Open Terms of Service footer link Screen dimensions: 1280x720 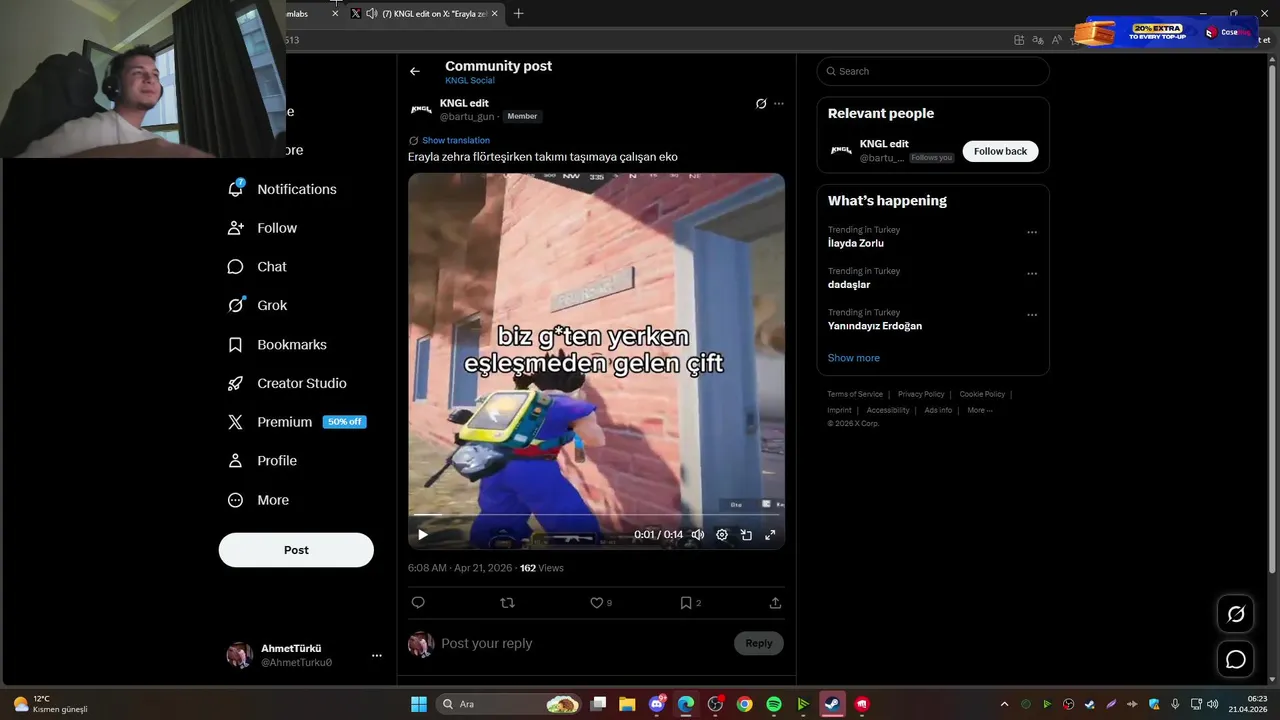point(855,394)
